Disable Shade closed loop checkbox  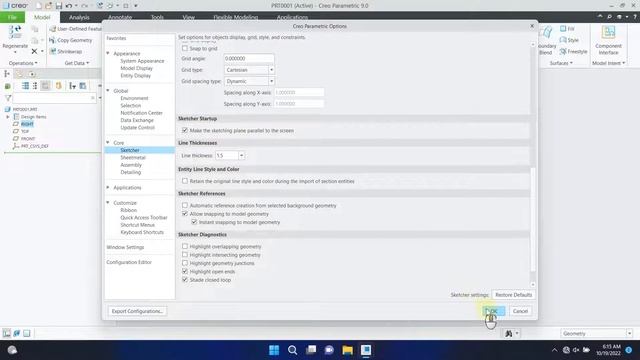click(185, 280)
